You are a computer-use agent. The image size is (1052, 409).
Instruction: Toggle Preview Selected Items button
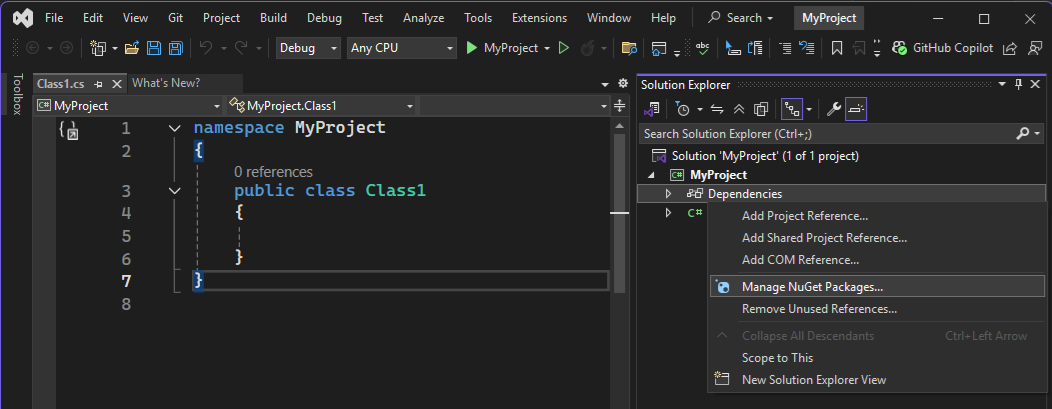point(856,108)
